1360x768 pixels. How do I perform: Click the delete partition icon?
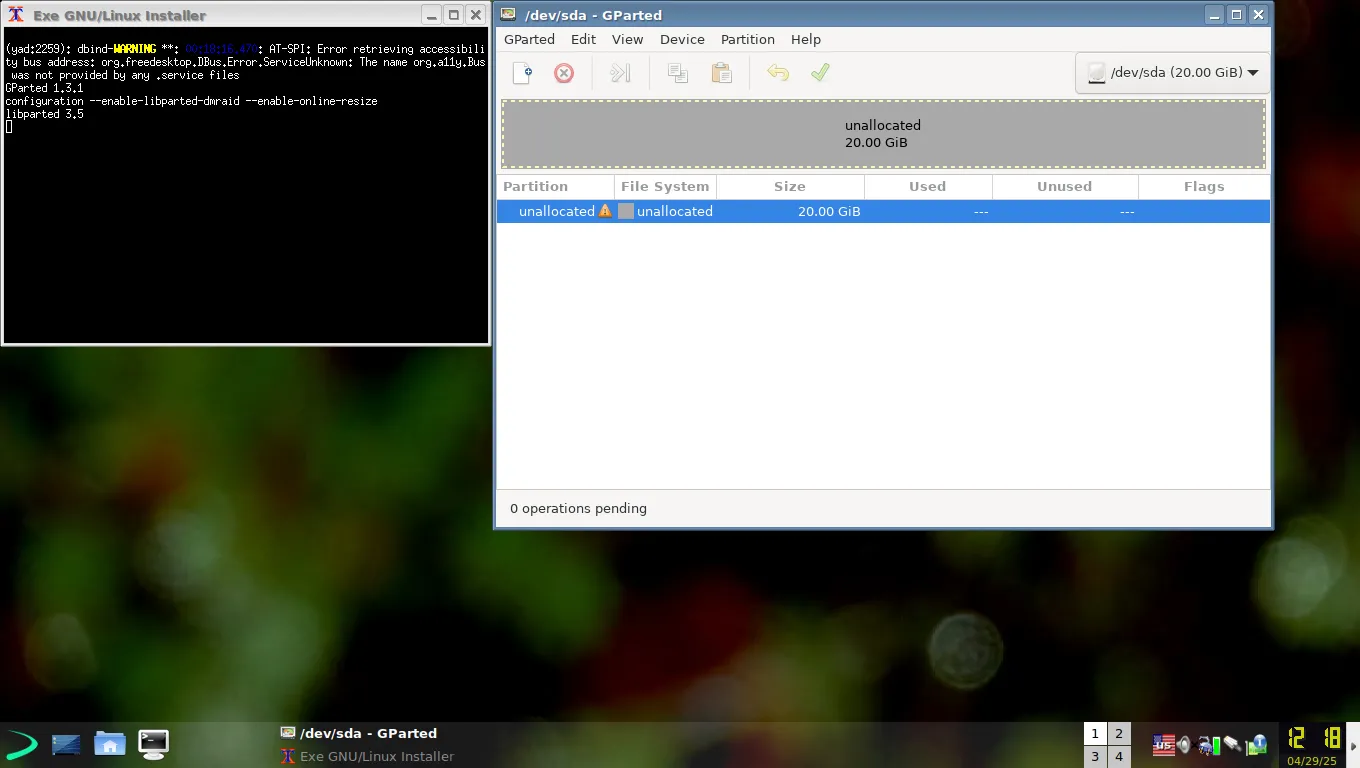point(564,72)
